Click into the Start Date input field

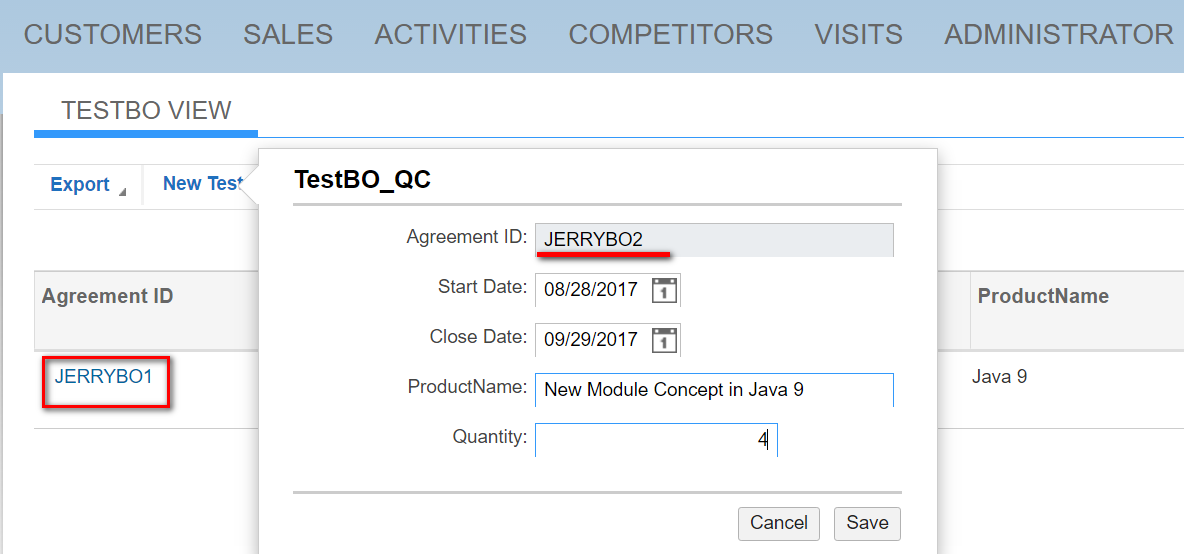tap(591, 290)
